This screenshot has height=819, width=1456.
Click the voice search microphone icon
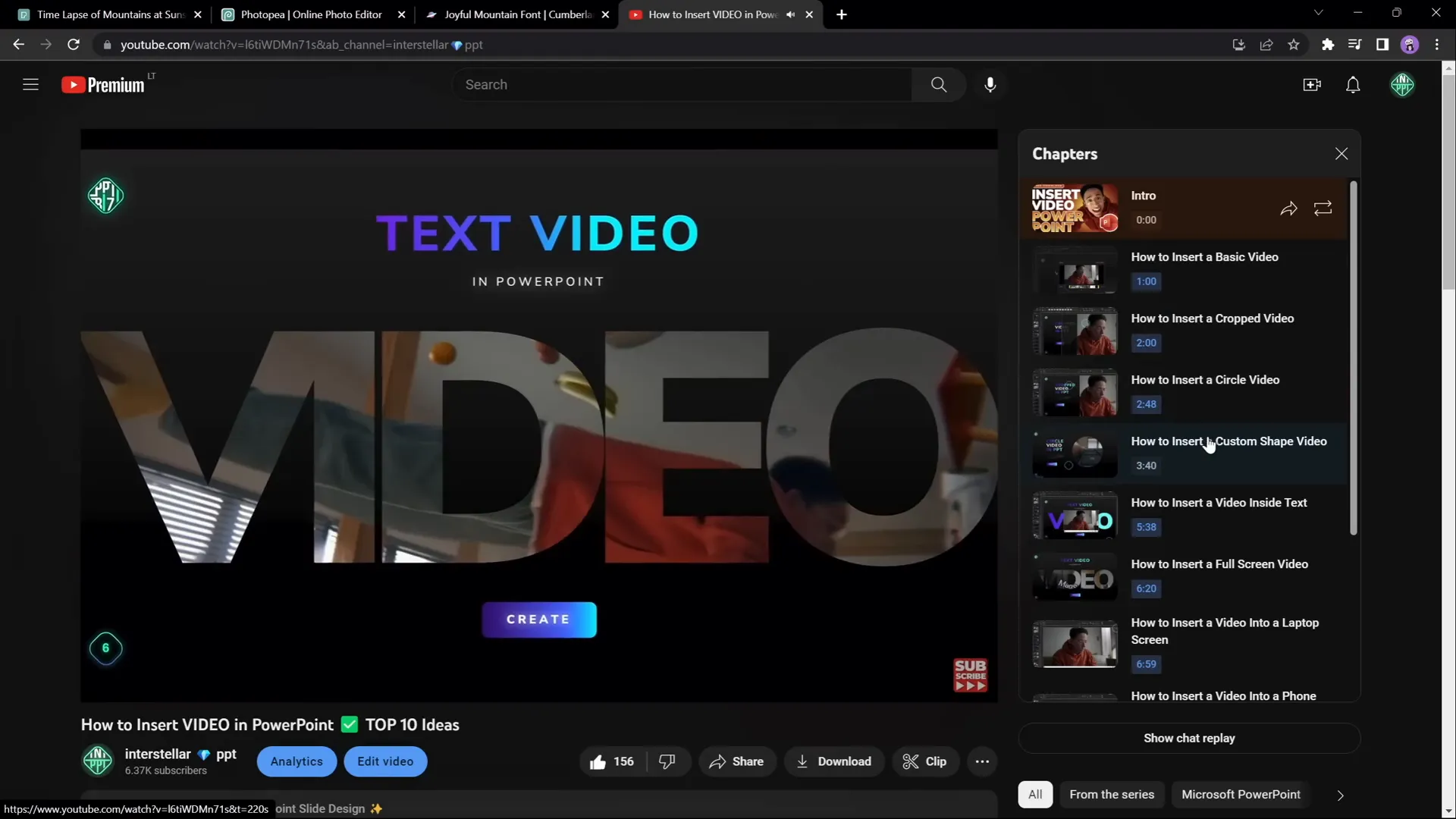pyautogui.click(x=990, y=84)
